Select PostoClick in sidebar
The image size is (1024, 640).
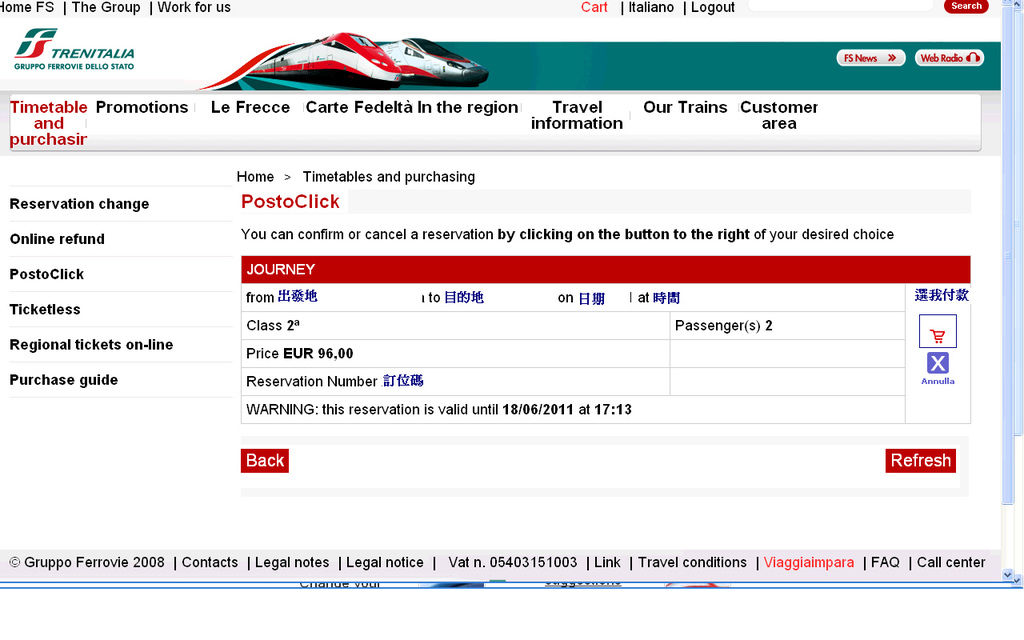click(46, 274)
